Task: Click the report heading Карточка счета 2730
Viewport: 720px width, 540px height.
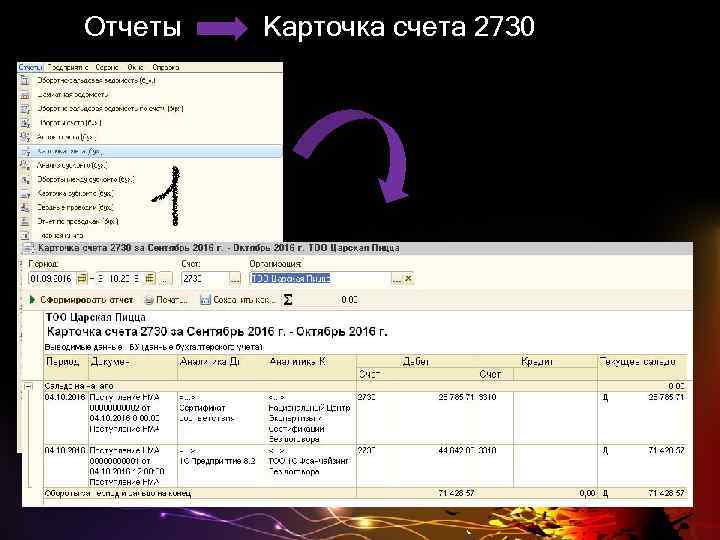Action: (217, 332)
